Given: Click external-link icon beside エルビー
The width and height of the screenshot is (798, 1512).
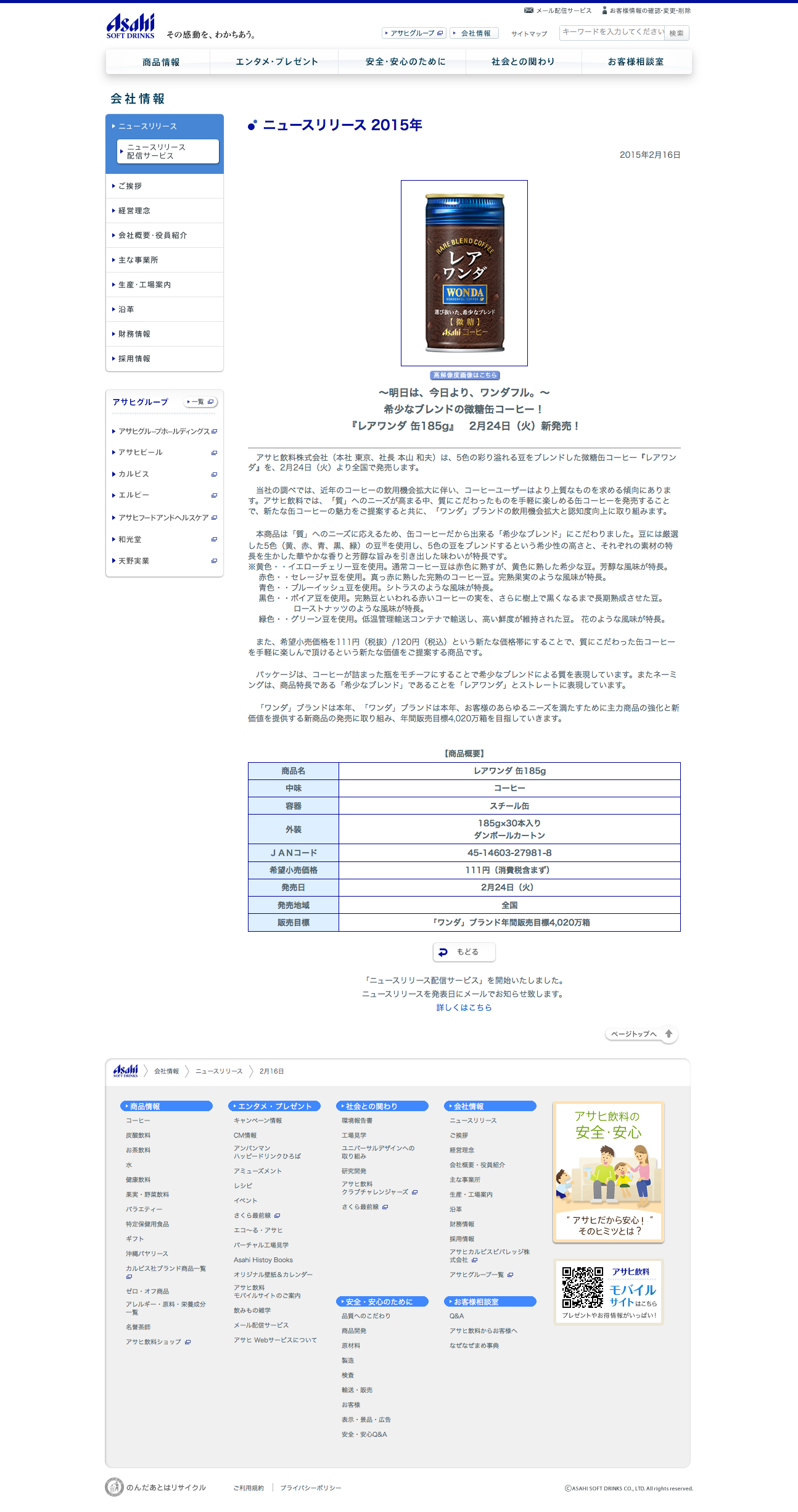Looking at the screenshot, I should click(214, 495).
